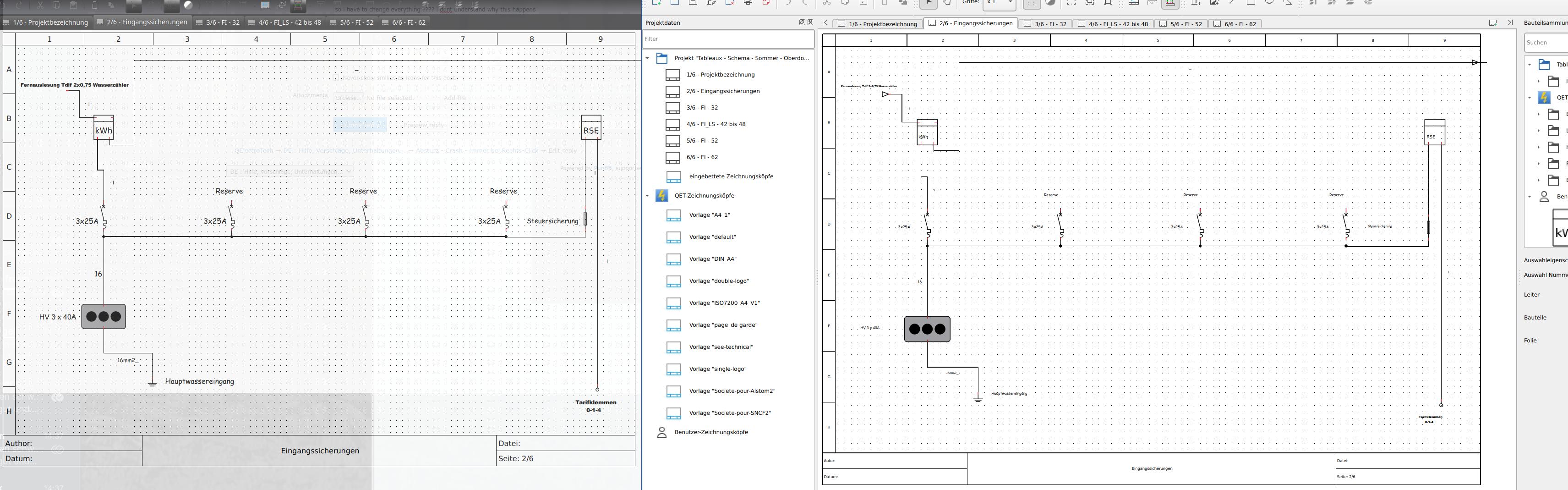
Task: Click the Filter field in Projektdaten
Action: 727,39
